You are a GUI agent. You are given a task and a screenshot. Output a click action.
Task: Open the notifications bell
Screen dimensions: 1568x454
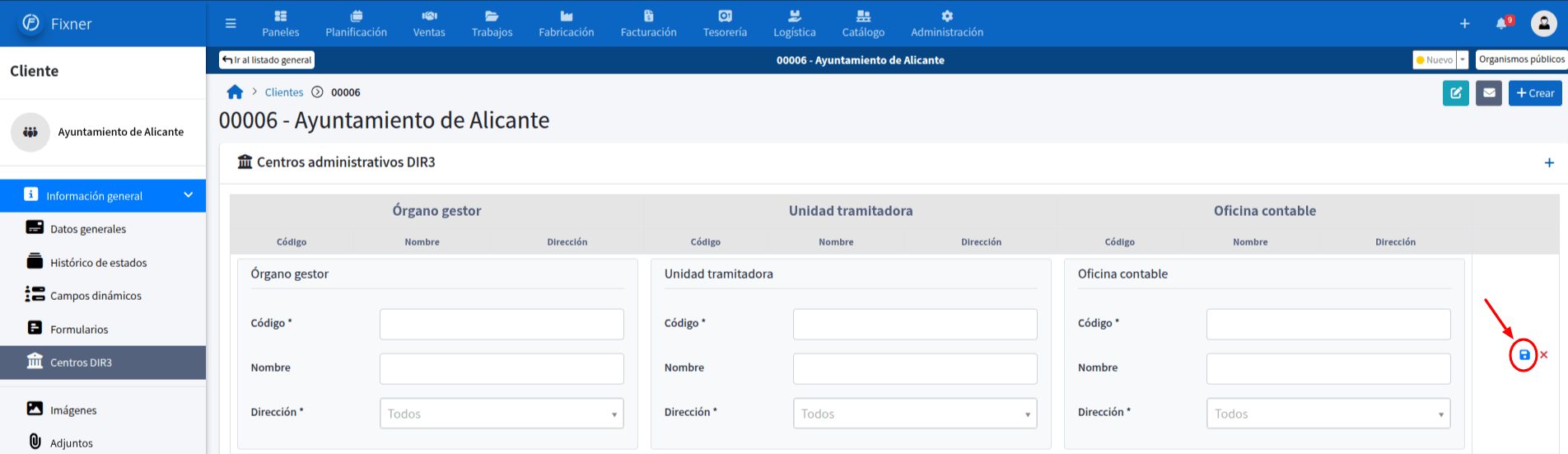pyautogui.click(x=1503, y=23)
